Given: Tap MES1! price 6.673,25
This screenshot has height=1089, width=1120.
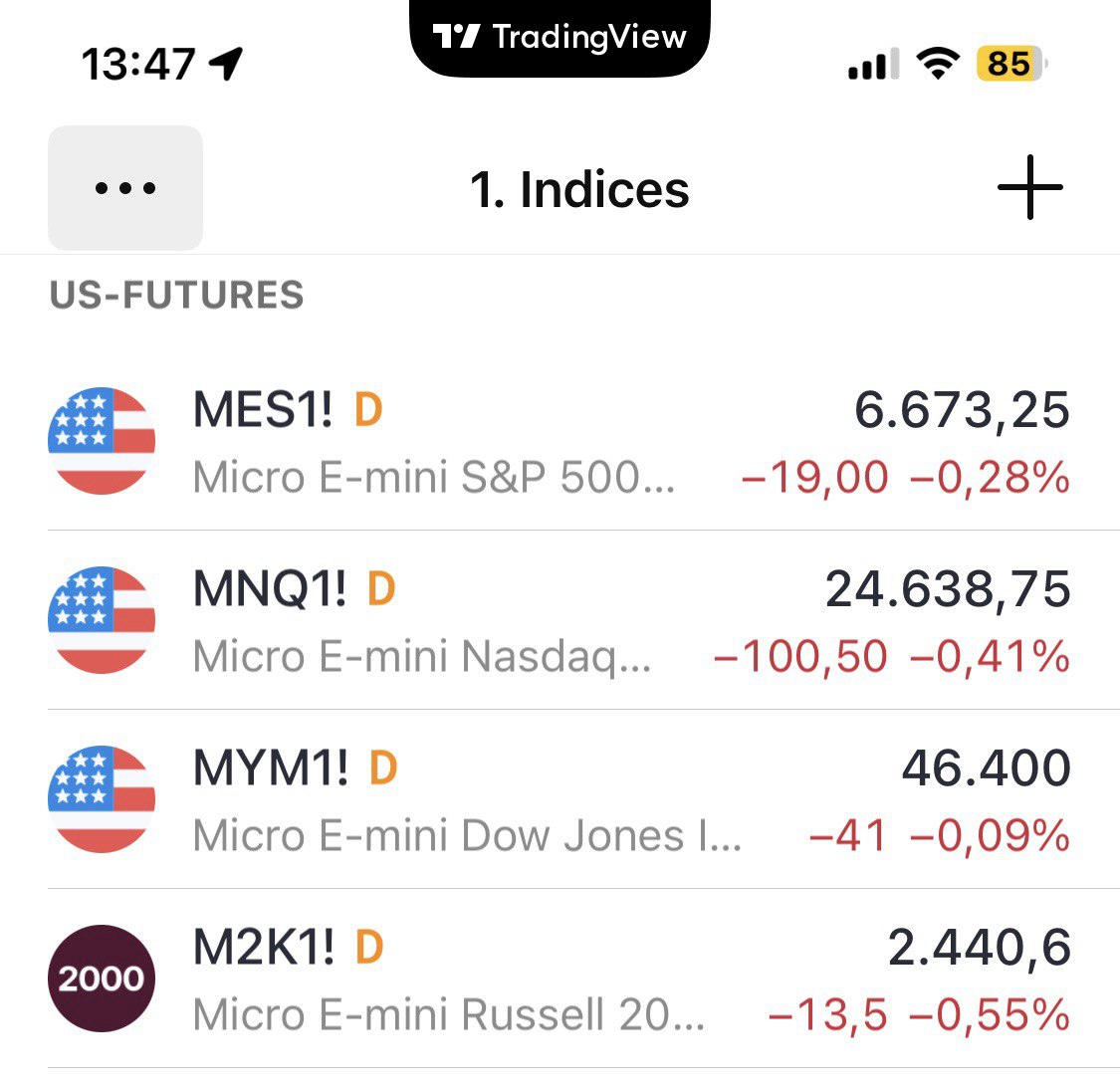Looking at the screenshot, I should (x=962, y=410).
